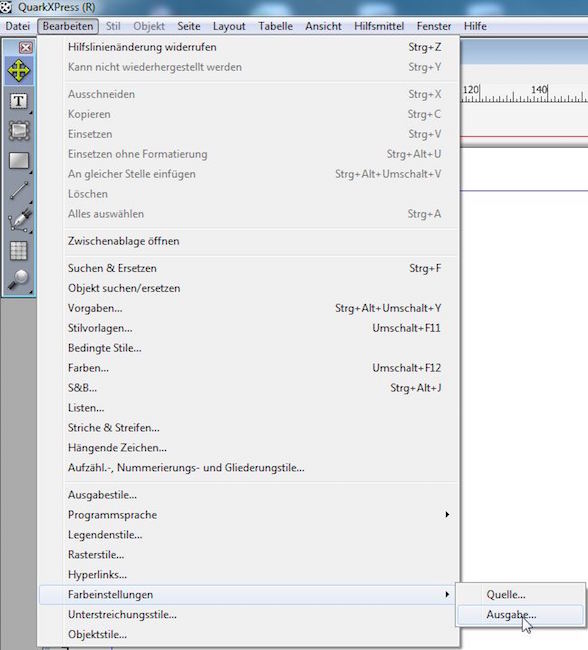Expand the Farbeinstellungen submenu arrow
This screenshot has height=650, width=588.
[x=447, y=594]
